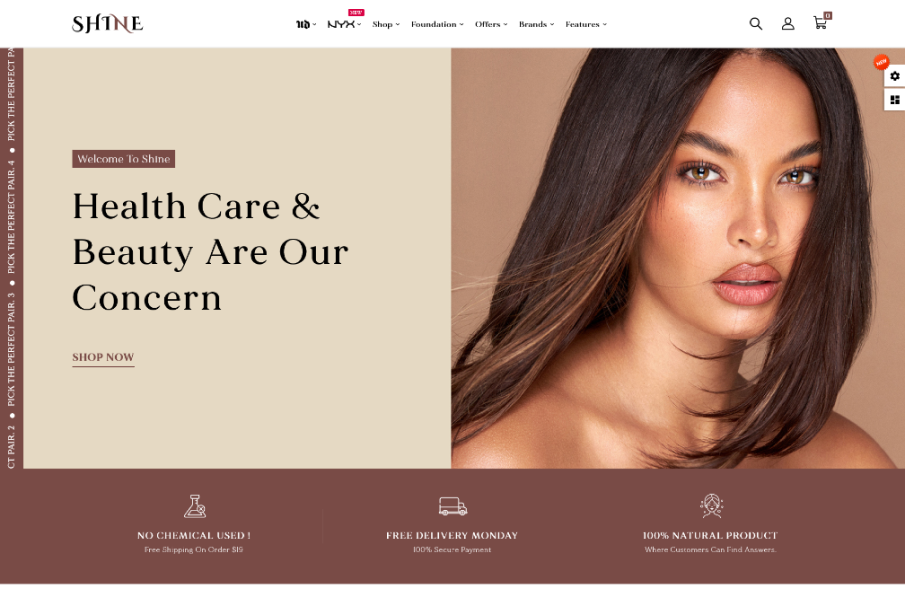Screen dimensions: 905x600
Task: Click the Welcome To Shine badge
Action: point(124,159)
